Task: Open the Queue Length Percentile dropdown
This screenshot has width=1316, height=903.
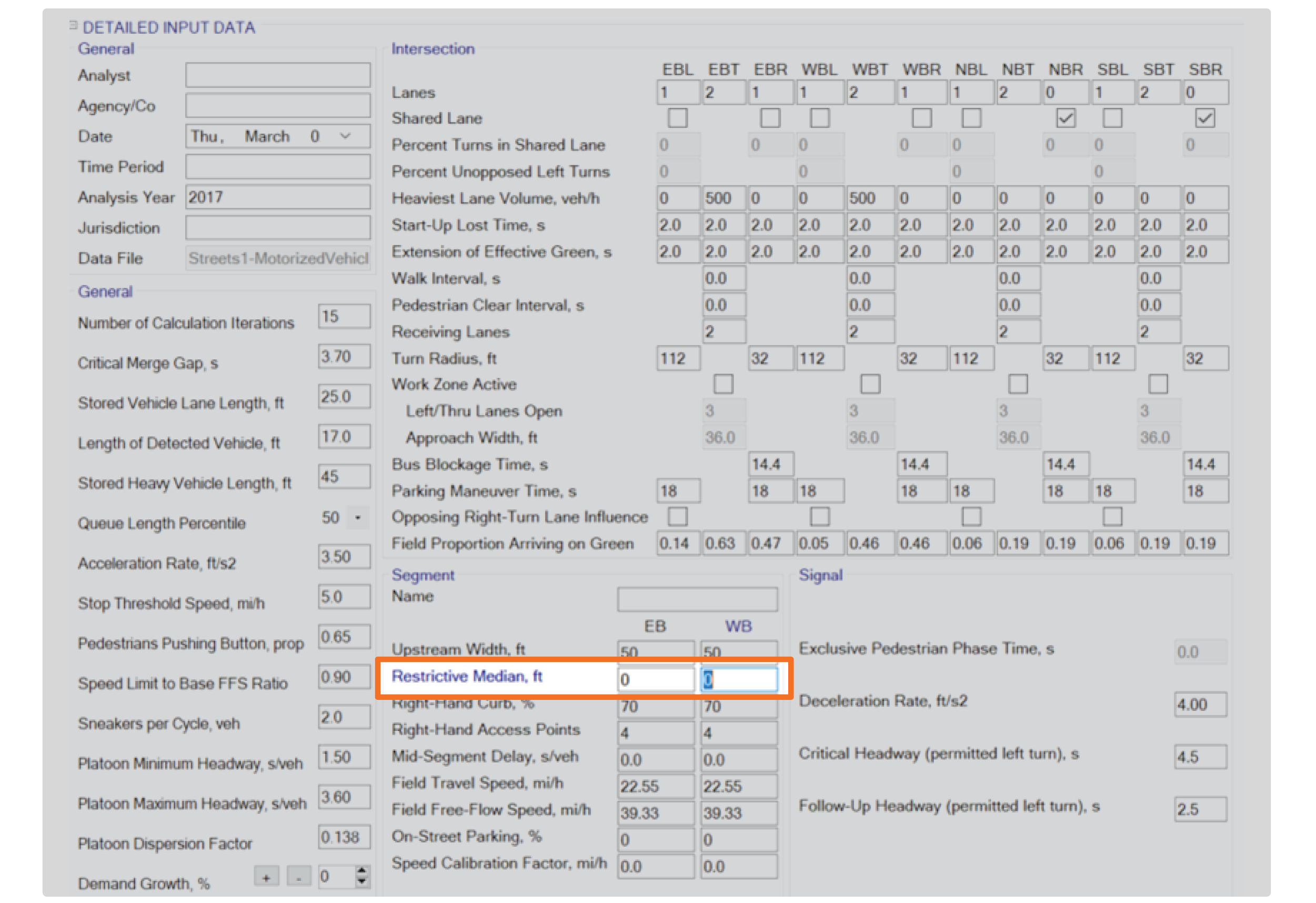Action: click(x=358, y=517)
